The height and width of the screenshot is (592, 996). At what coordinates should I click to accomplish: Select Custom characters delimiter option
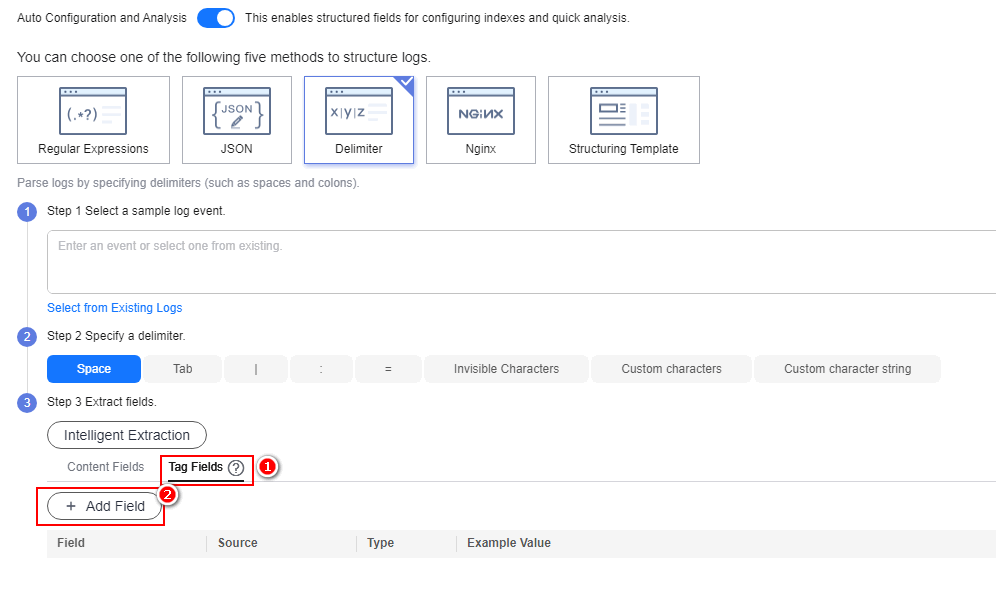point(671,369)
